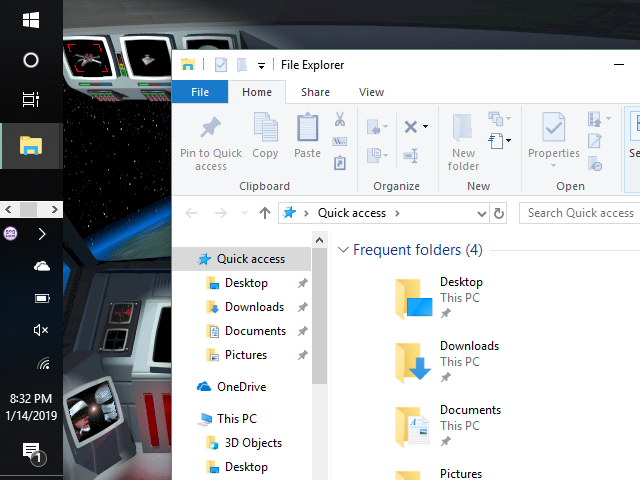Open Action Center notifications icon
This screenshot has height=480, width=640.
point(34,453)
